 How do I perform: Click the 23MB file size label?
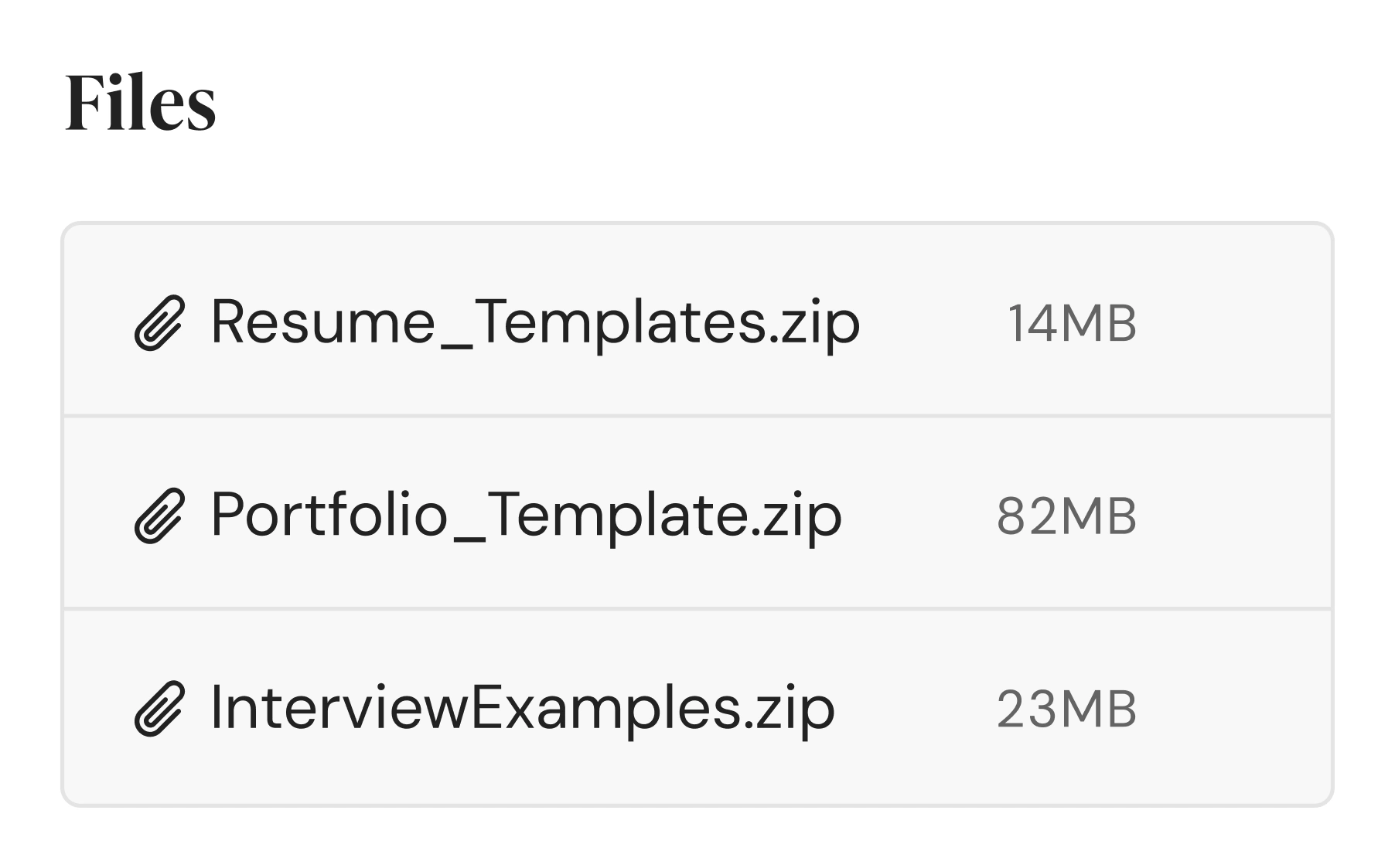[x=1066, y=709]
